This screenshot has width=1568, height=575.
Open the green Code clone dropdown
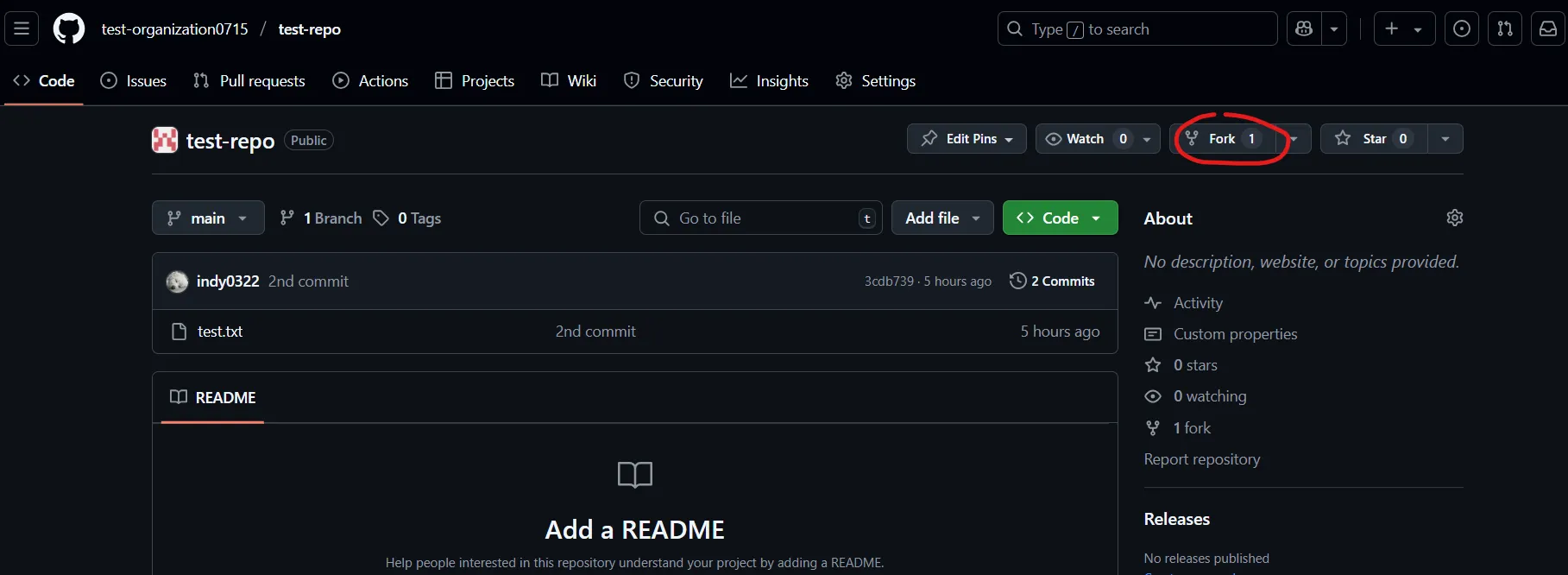1060,218
